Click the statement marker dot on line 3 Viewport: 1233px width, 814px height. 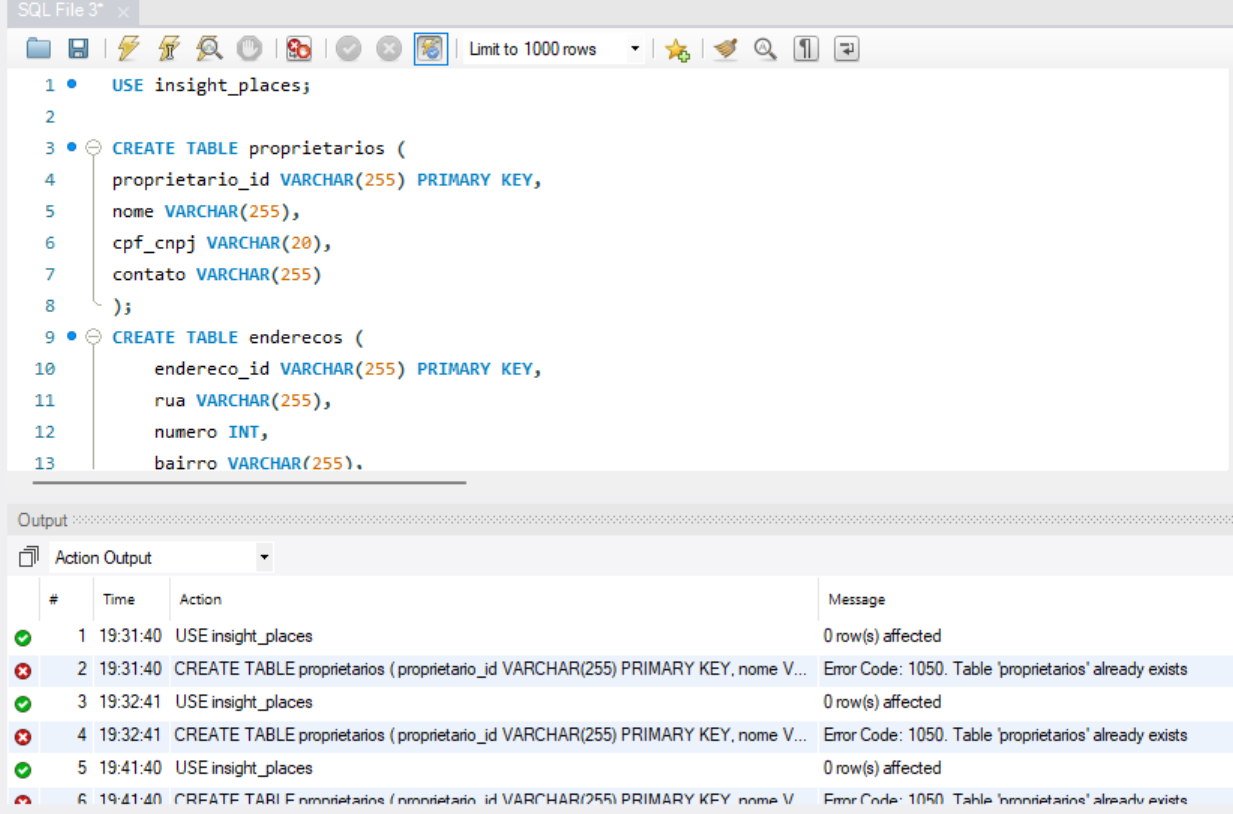(72, 147)
